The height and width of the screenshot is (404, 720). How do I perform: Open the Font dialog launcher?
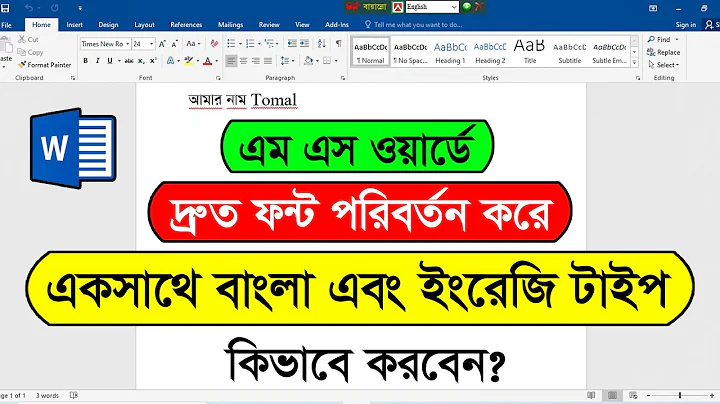pos(218,79)
